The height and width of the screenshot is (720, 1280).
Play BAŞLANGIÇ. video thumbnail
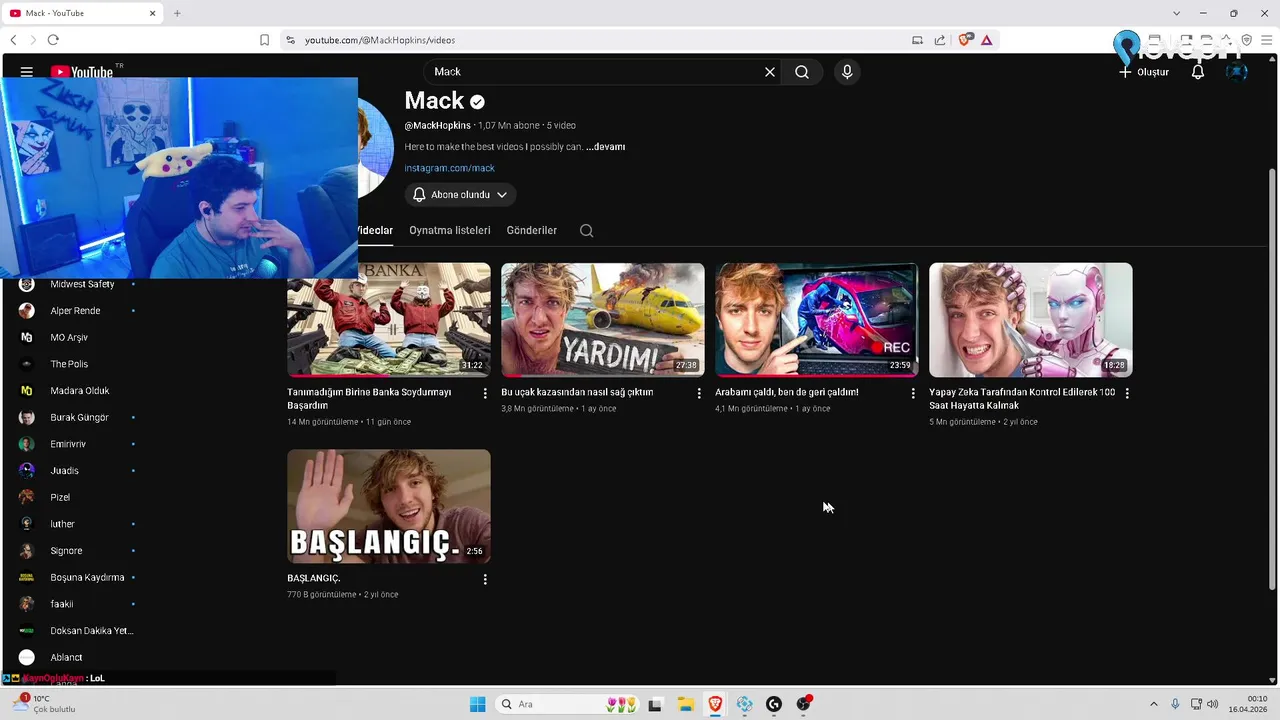389,506
